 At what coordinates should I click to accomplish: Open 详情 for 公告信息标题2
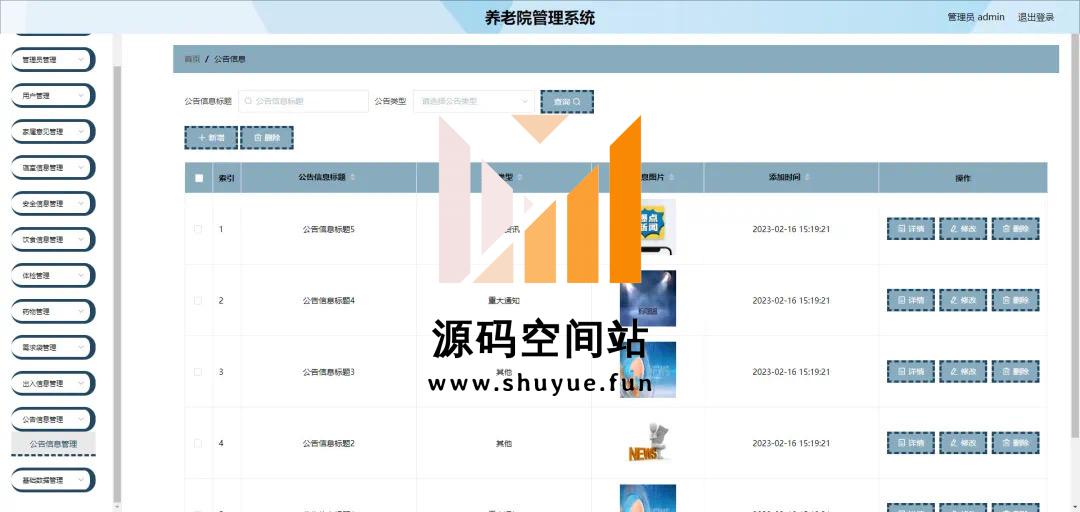pyautogui.click(x=911, y=443)
